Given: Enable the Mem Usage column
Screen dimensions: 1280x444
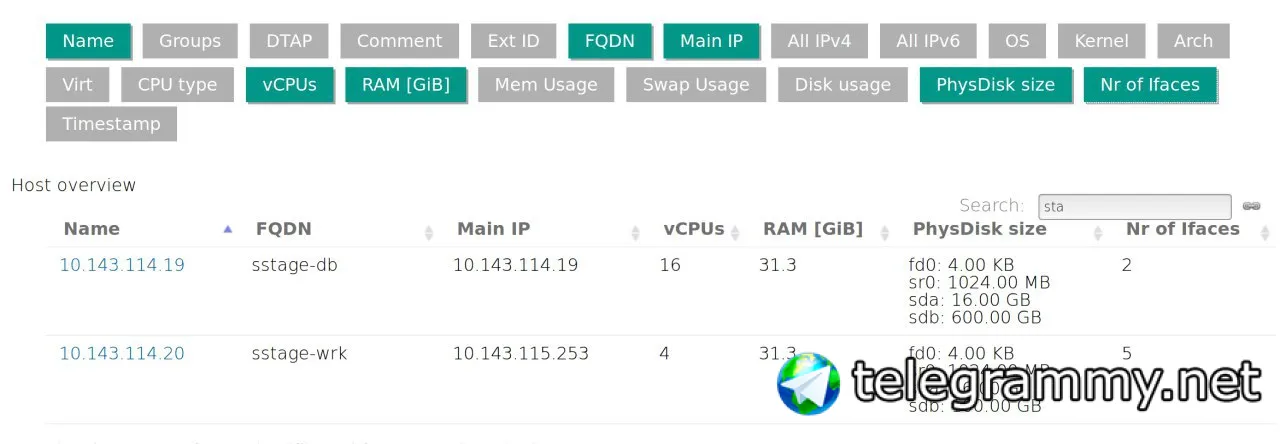Looking at the screenshot, I should tap(546, 85).
